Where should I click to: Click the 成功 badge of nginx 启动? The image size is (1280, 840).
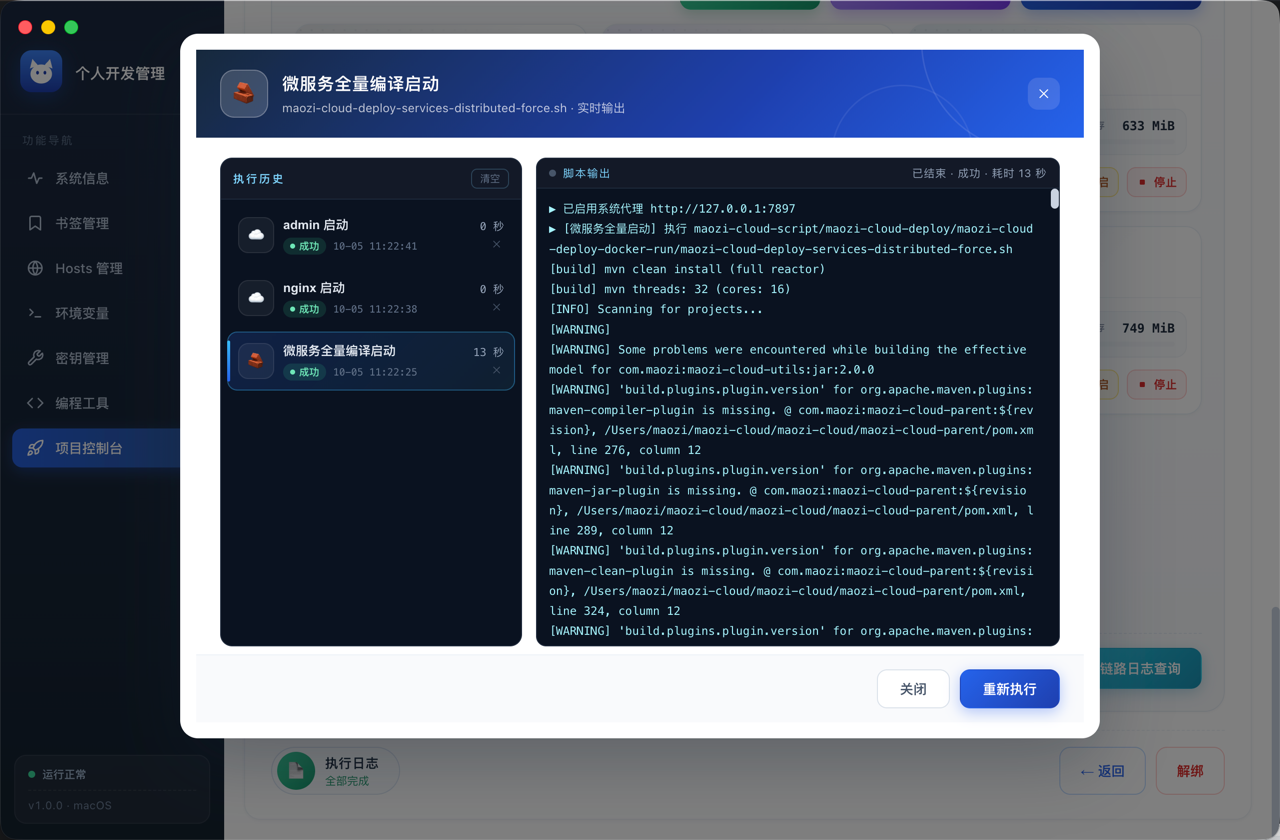[304, 309]
